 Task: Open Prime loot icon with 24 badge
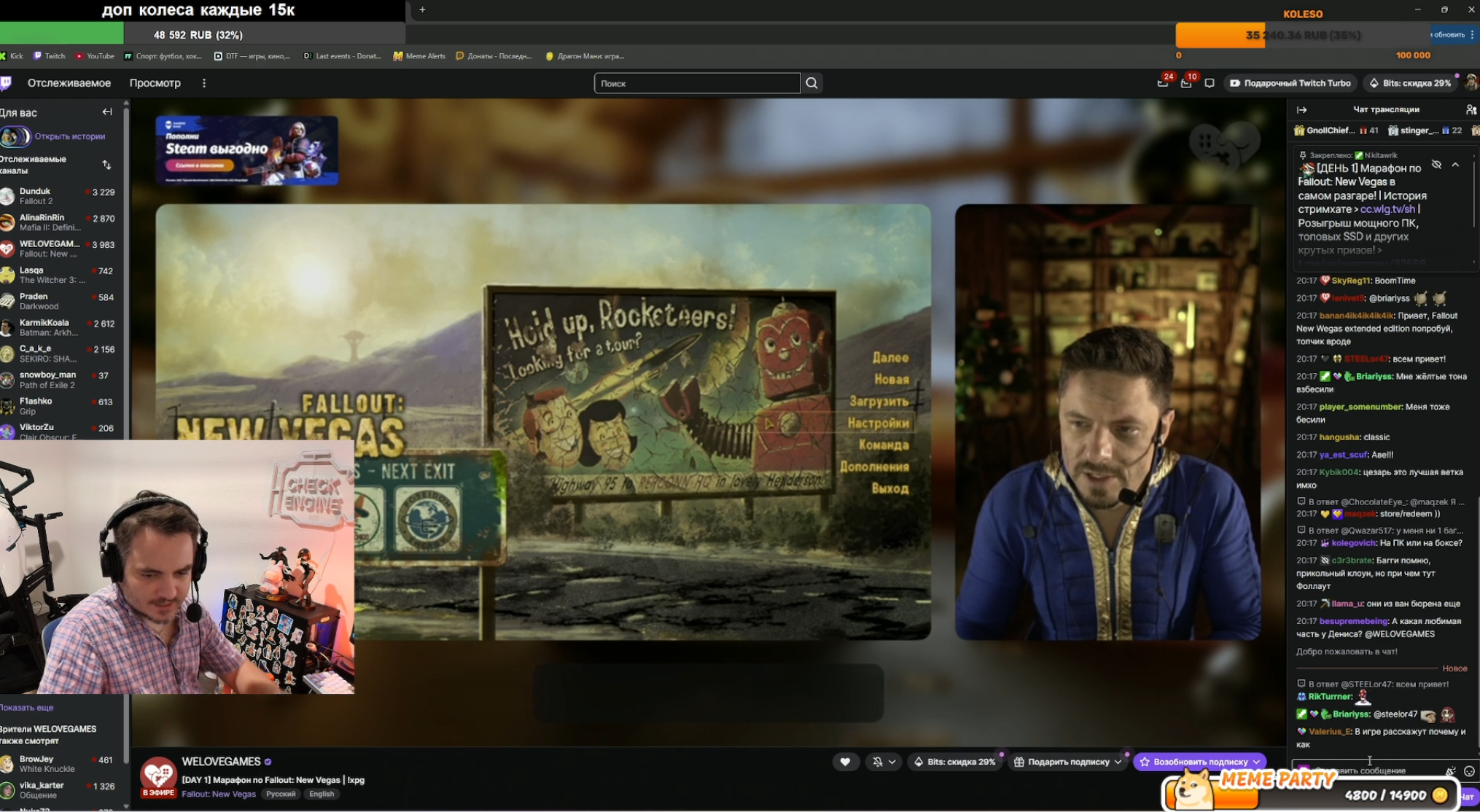(x=1163, y=83)
